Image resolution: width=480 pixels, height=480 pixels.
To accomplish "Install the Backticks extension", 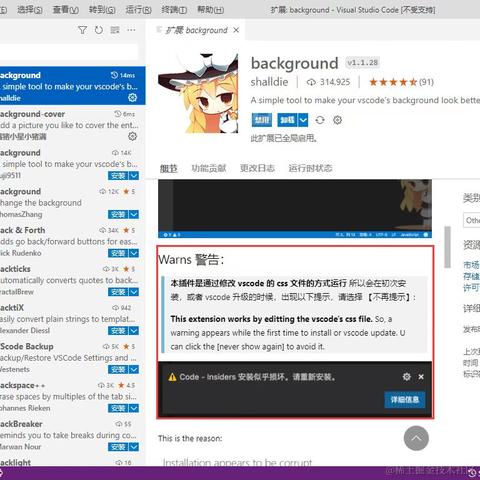I will (x=118, y=292).
